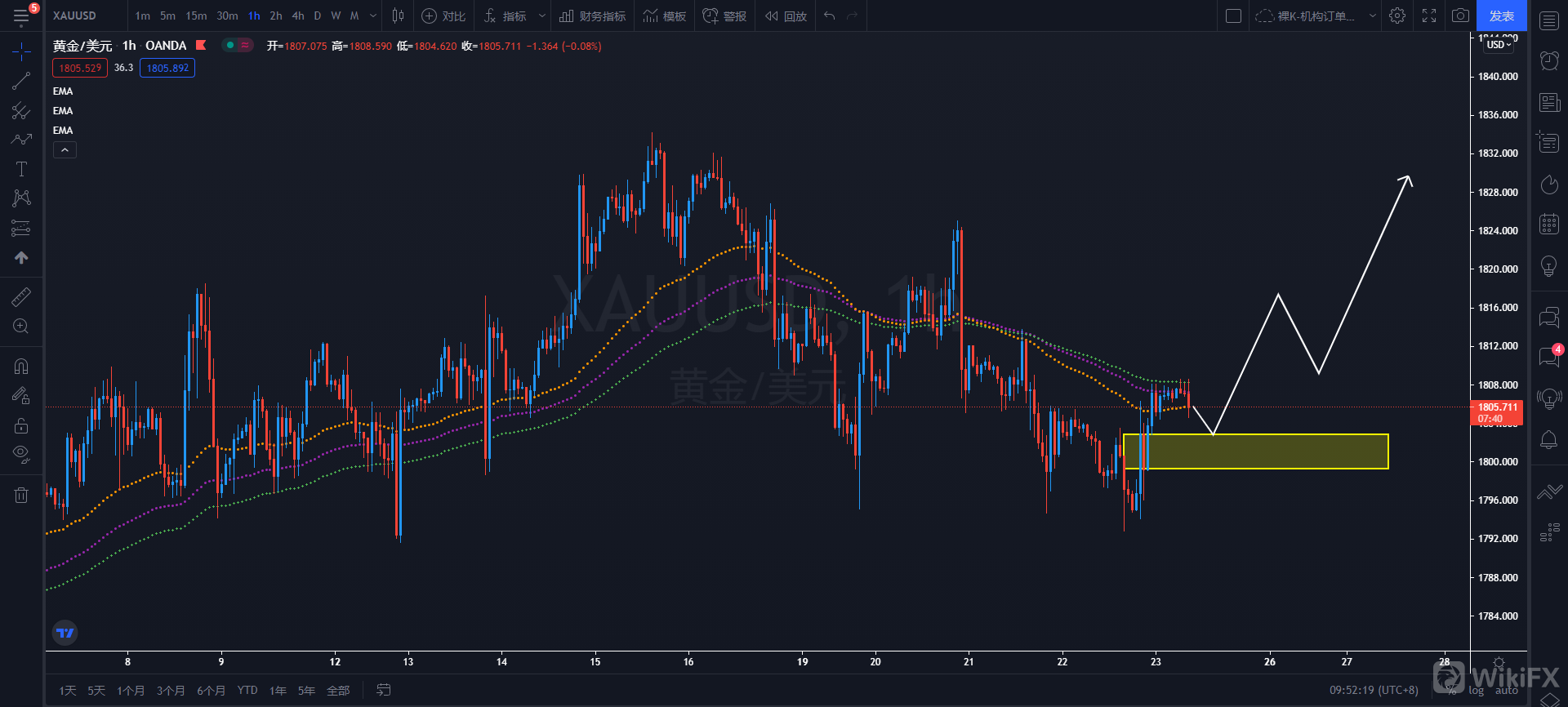Open the alarm clock alerts panel
Screen dimensions: 1568x707
(x=1548, y=60)
